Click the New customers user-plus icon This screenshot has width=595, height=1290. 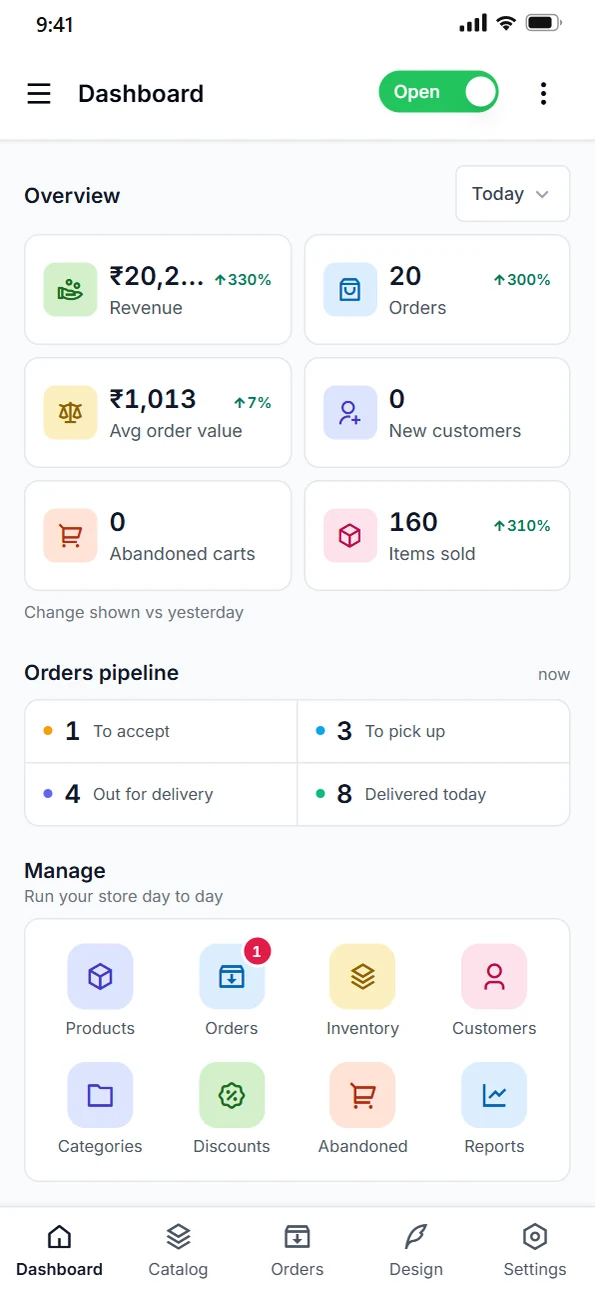pos(350,413)
